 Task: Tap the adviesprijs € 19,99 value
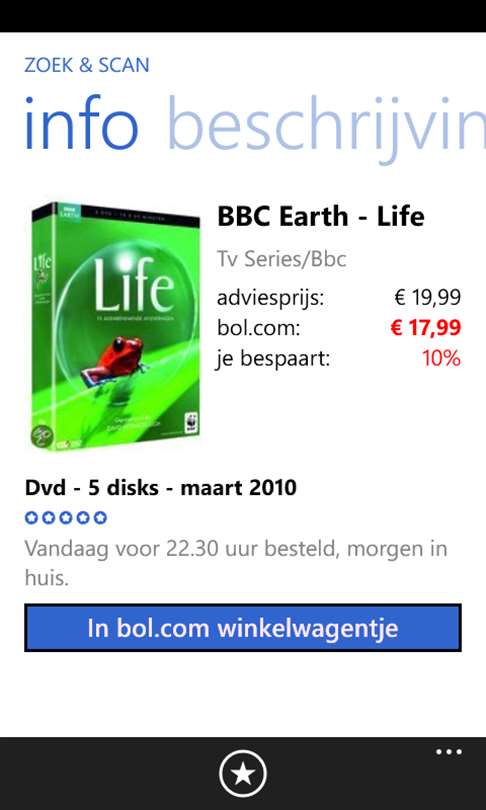[428, 298]
